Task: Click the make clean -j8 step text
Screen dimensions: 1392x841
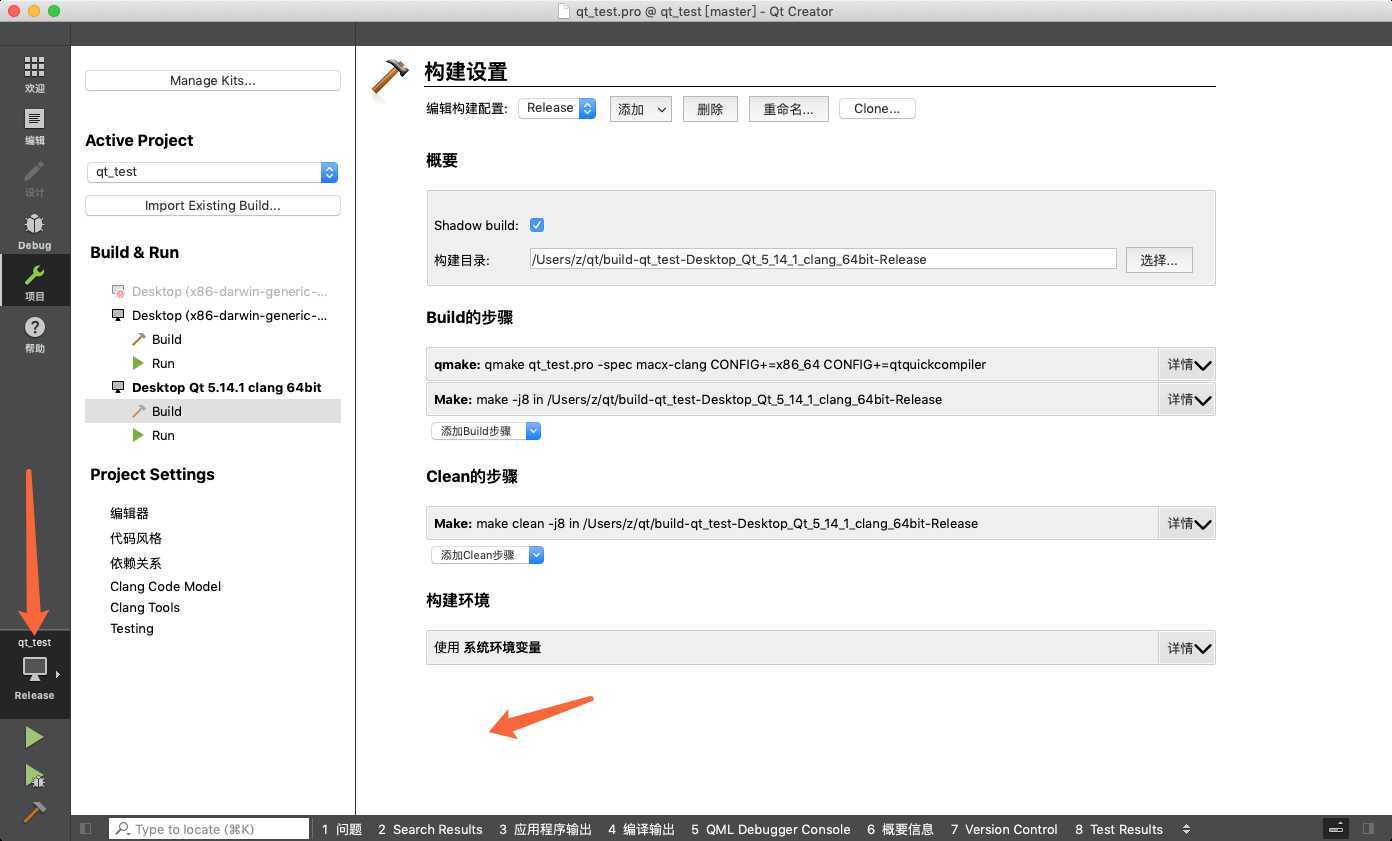Action: 706,523
